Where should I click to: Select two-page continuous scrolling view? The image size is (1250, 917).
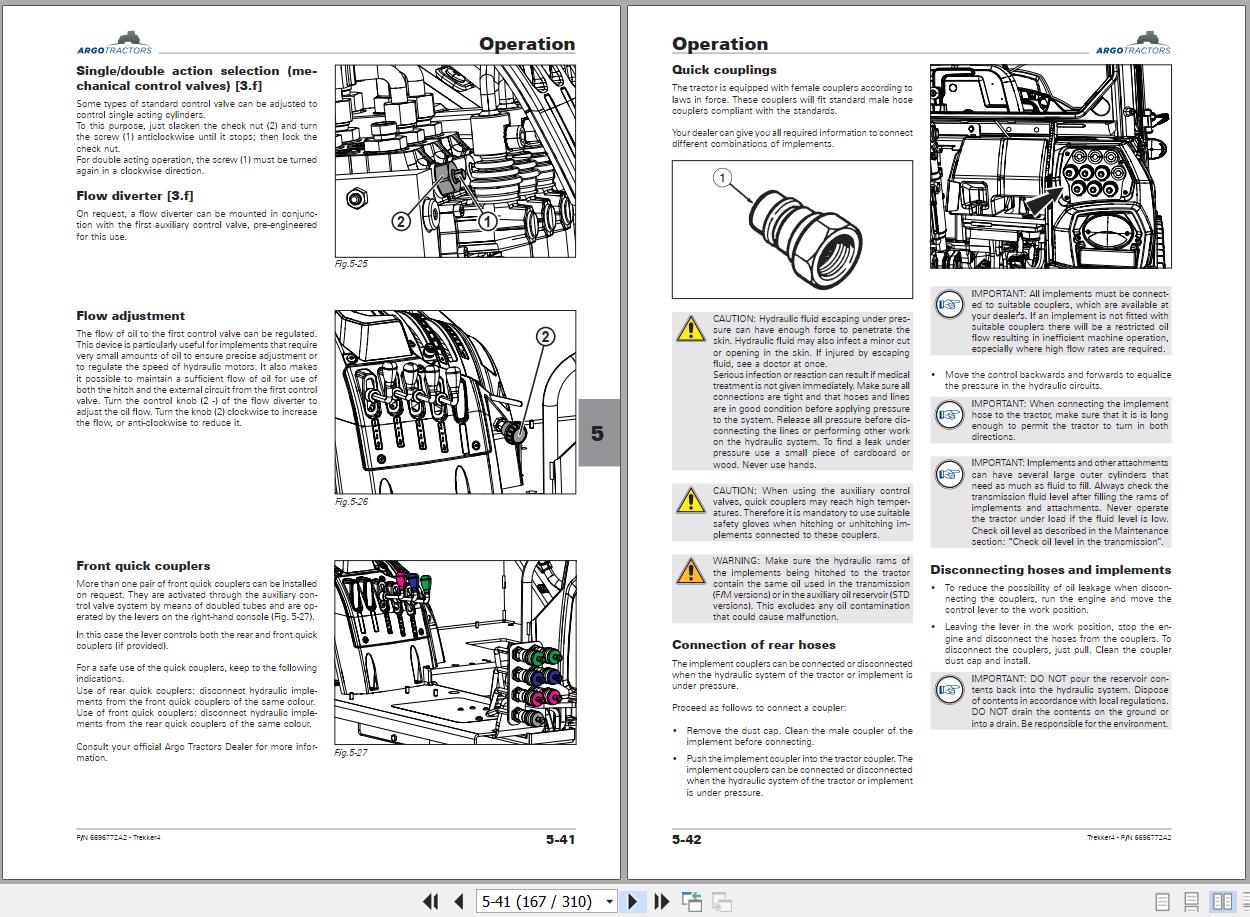(x=1244, y=901)
